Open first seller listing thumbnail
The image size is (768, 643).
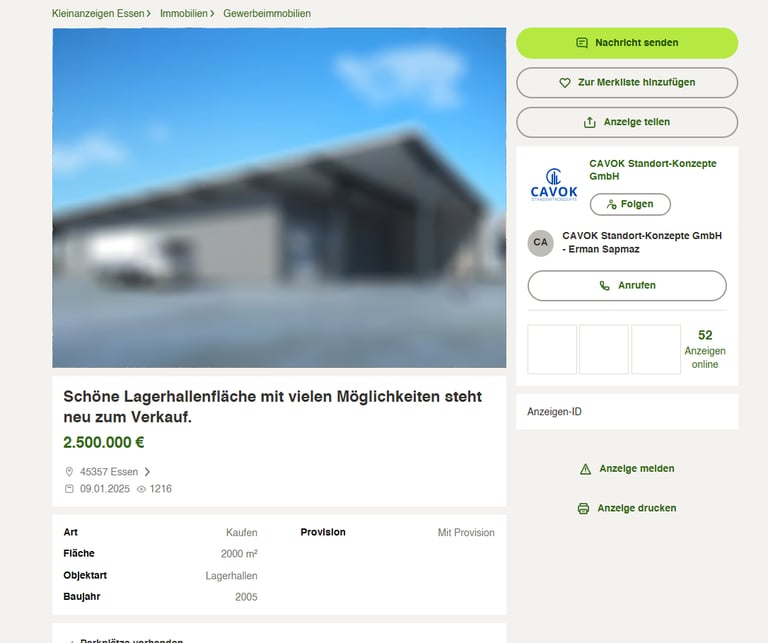pos(552,349)
